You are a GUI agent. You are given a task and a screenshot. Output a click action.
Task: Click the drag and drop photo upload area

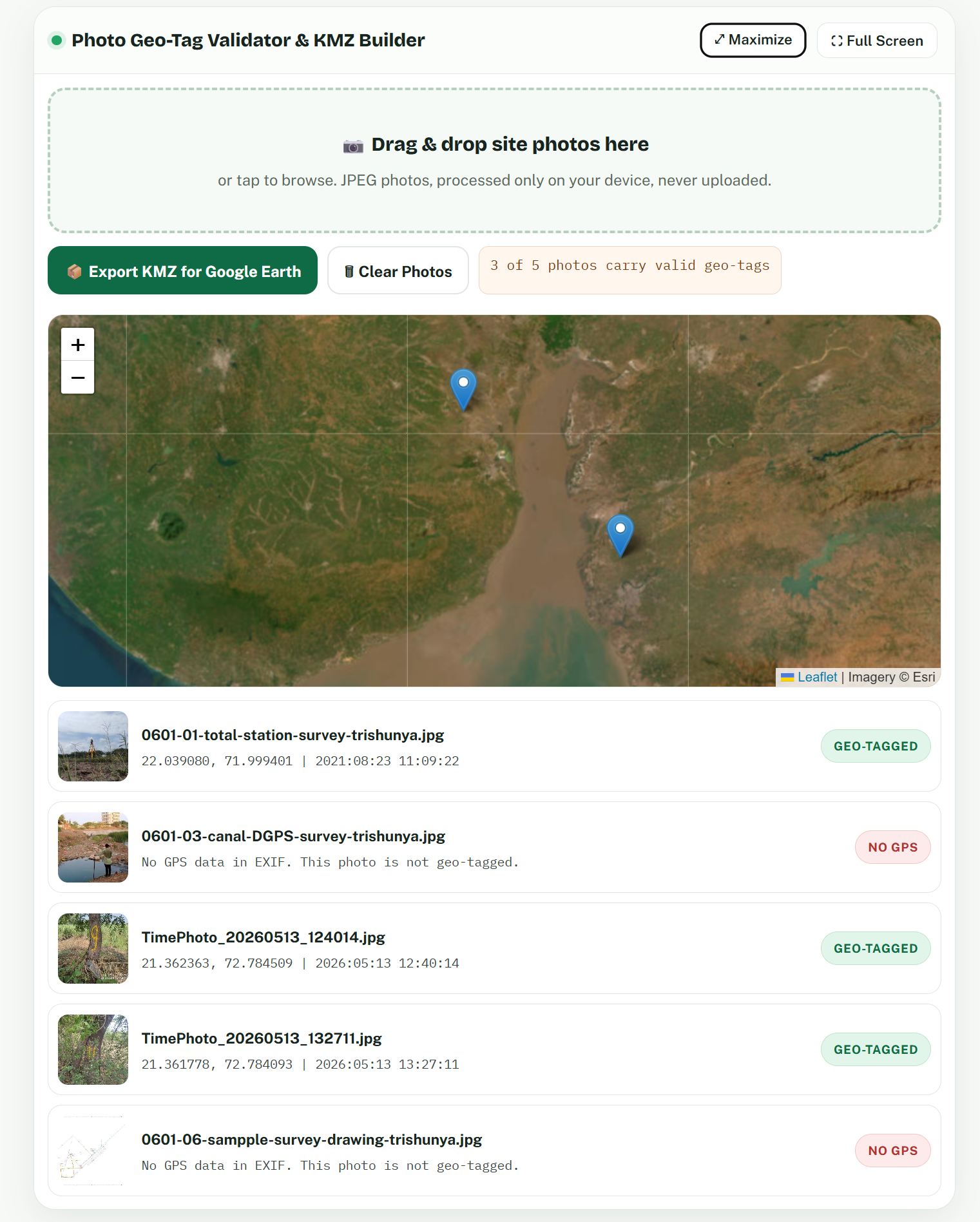[494, 160]
